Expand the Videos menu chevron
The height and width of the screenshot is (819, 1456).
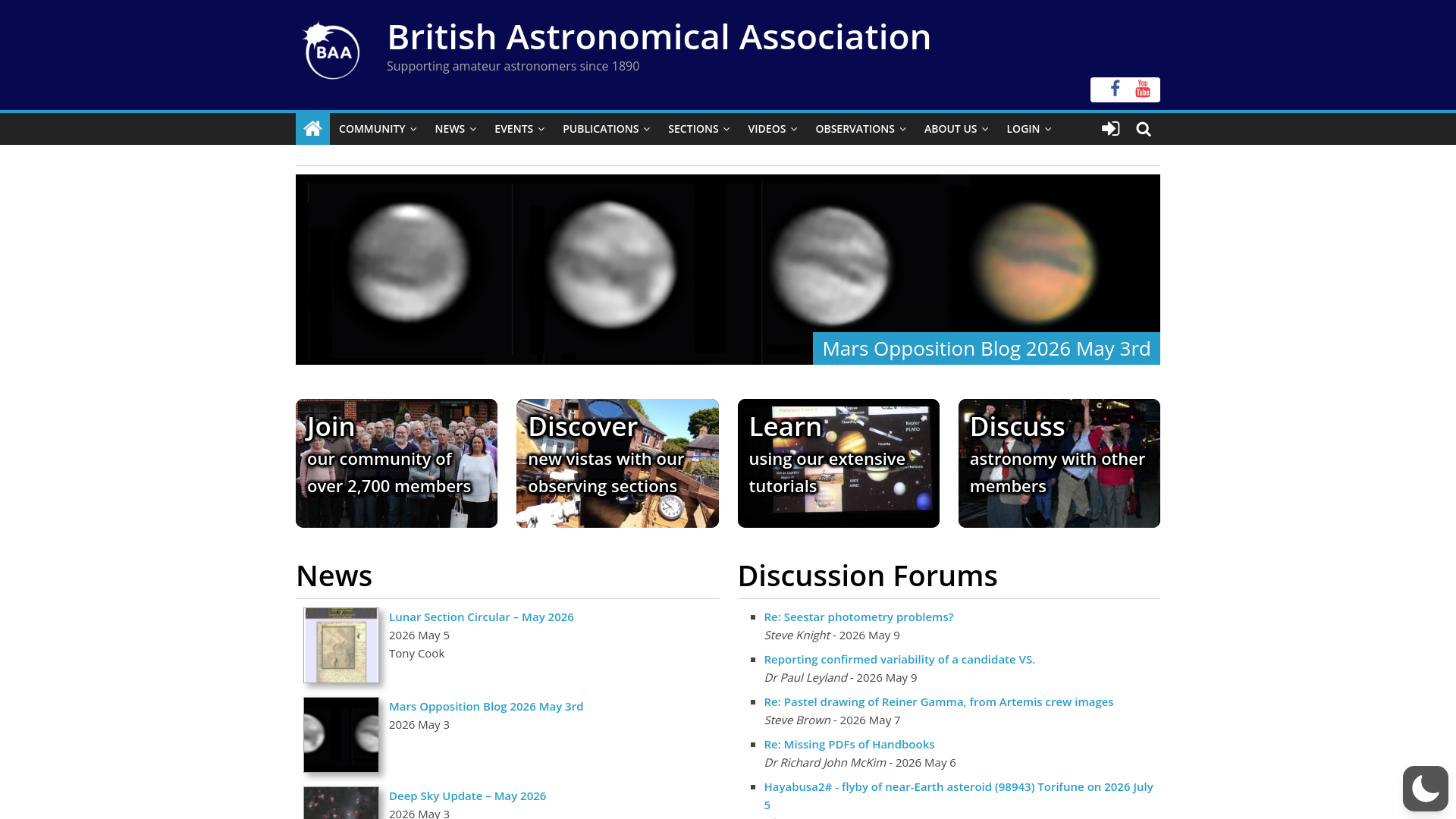coord(794,130)
